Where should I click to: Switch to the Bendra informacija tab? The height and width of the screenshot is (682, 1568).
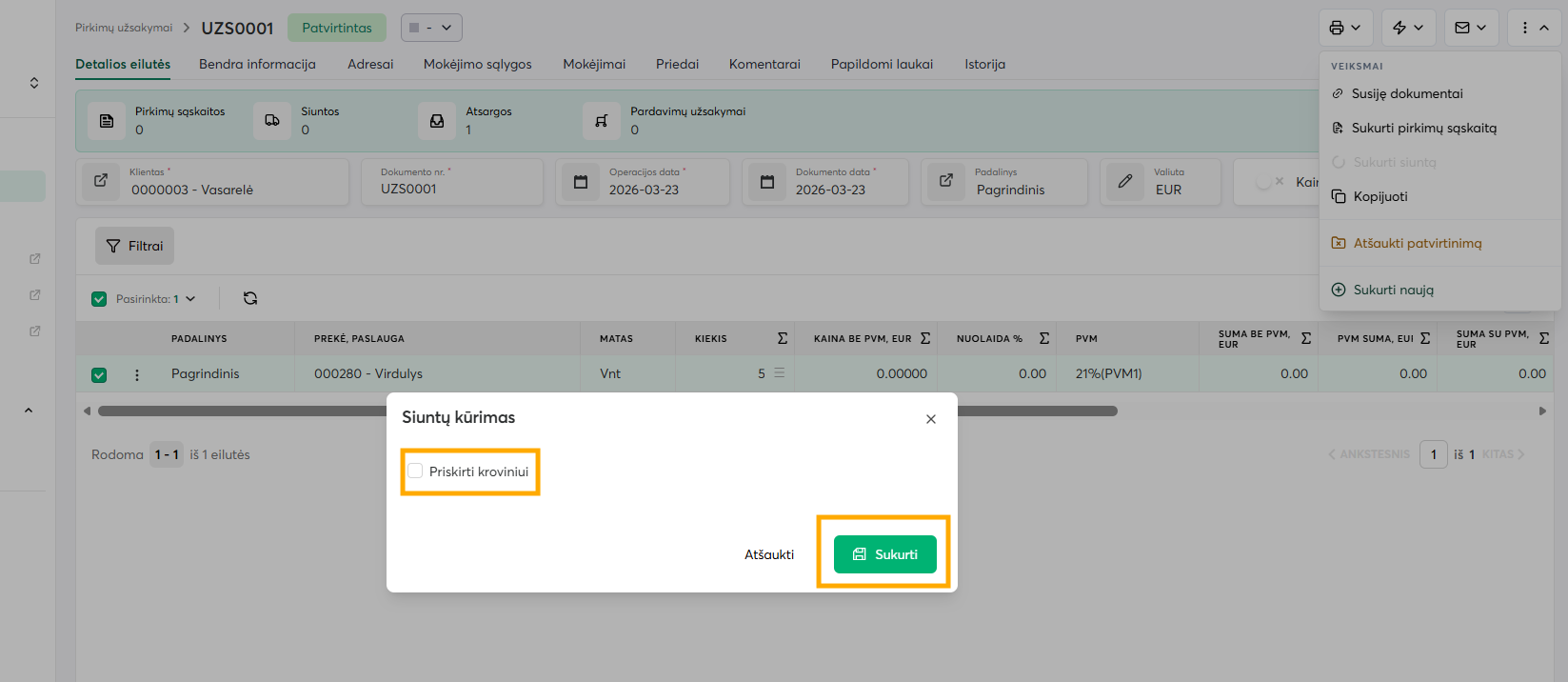pos(257,64)
